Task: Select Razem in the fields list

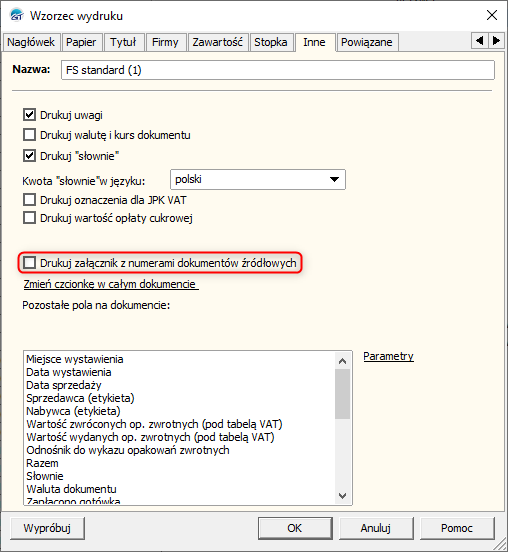Action: (42, 463)
